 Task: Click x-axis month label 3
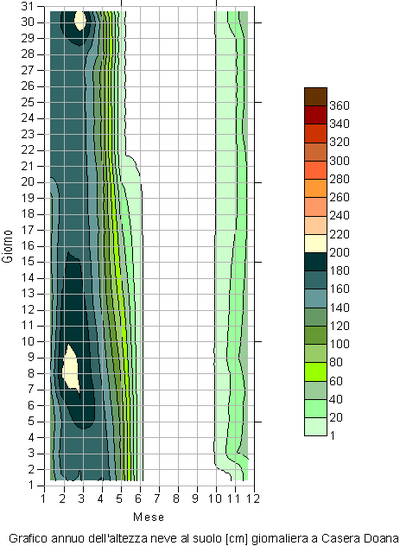tap(81, 499)
